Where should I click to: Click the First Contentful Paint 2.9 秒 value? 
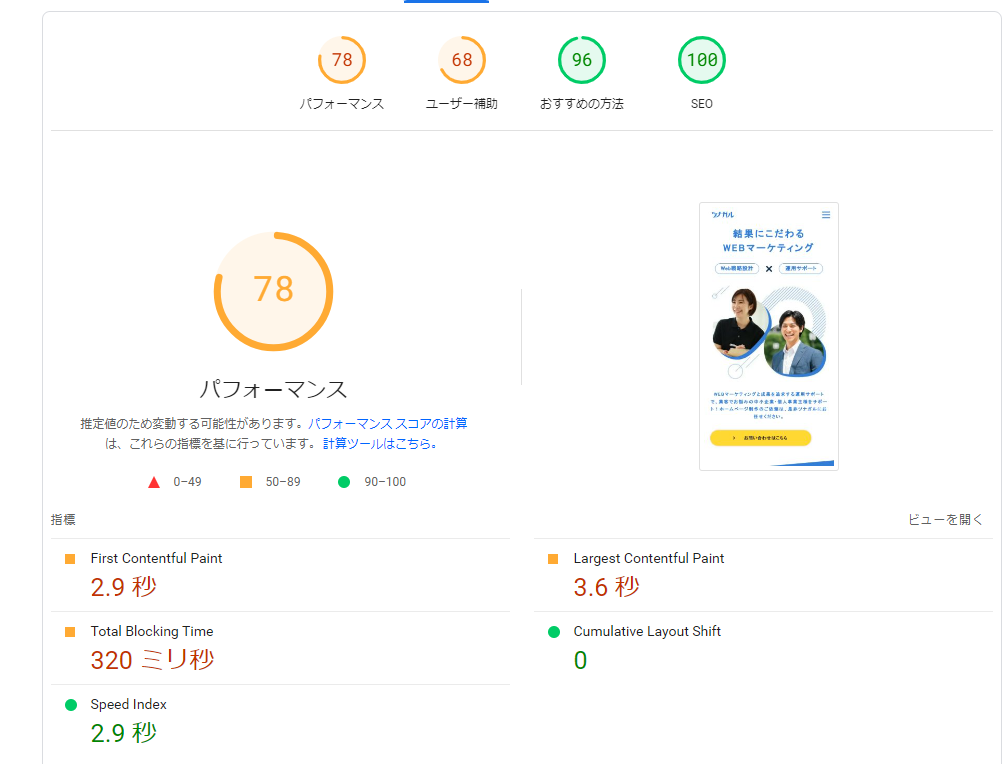click(124, 587)
